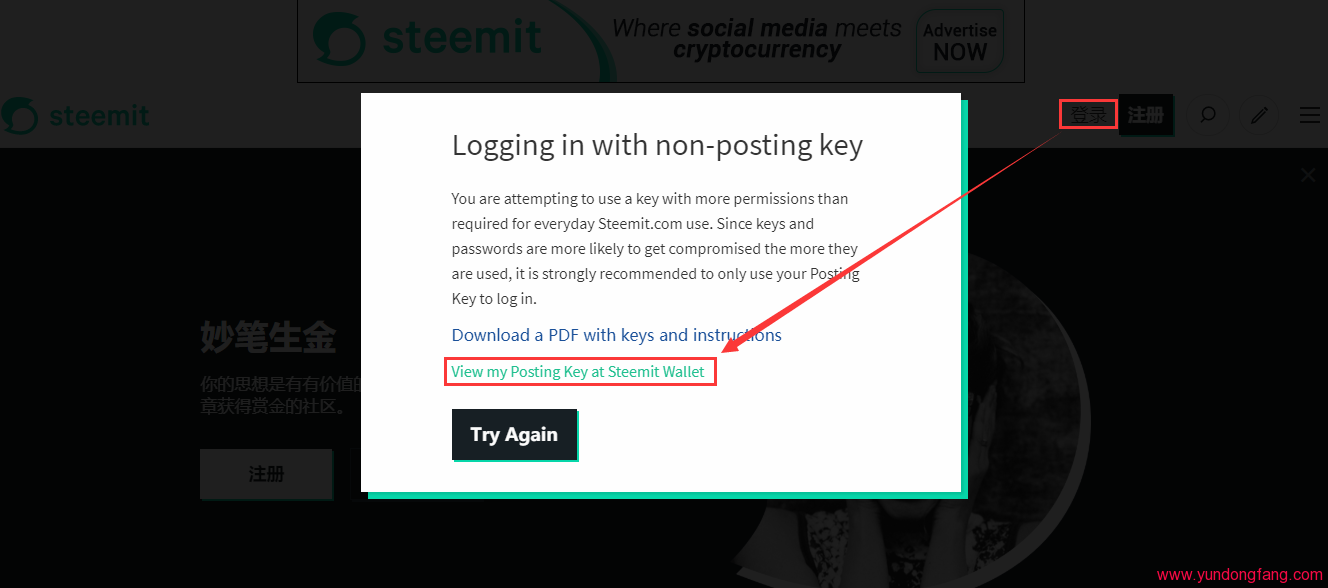Click the search magnifier icon in header

1207,116
